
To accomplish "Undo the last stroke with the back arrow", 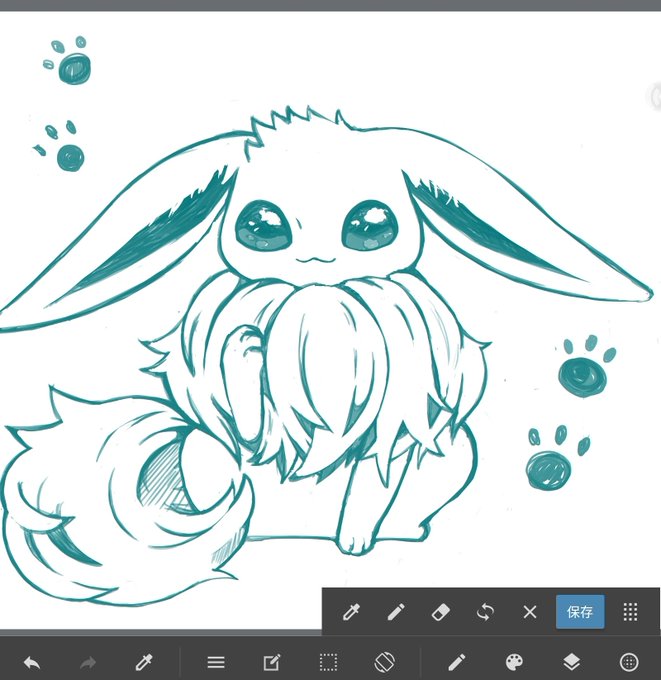I will point(32,662).
